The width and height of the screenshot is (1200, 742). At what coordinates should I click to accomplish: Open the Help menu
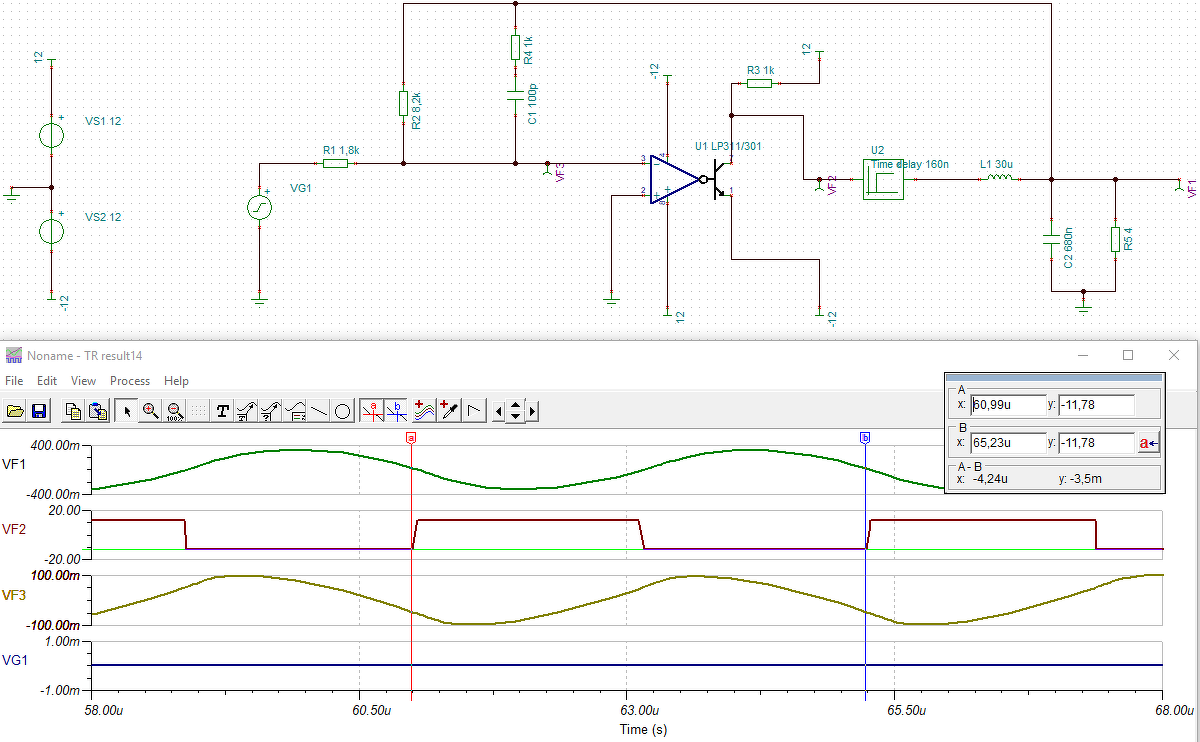(x=176, y=381)
